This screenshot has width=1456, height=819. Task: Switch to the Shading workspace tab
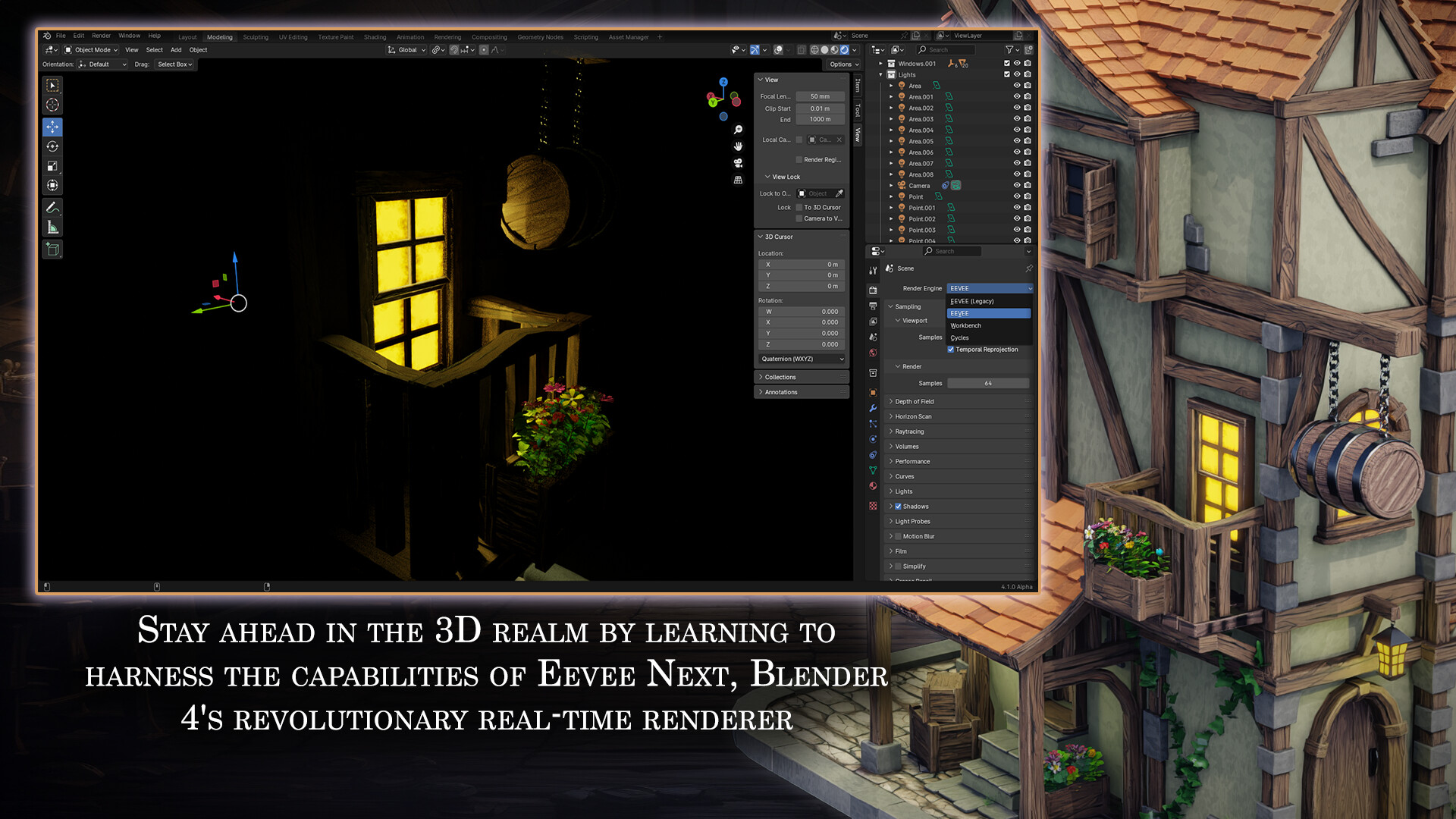pos(375,36)
